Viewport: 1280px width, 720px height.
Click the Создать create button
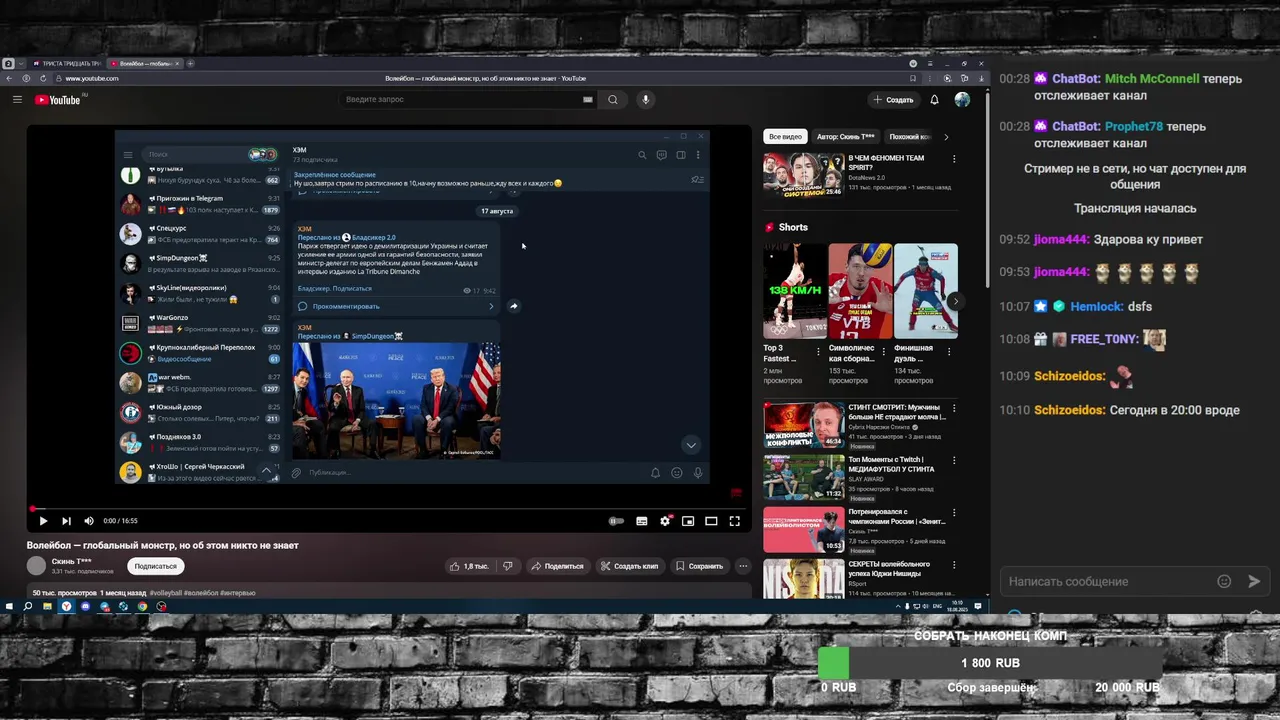pos(893,100)
